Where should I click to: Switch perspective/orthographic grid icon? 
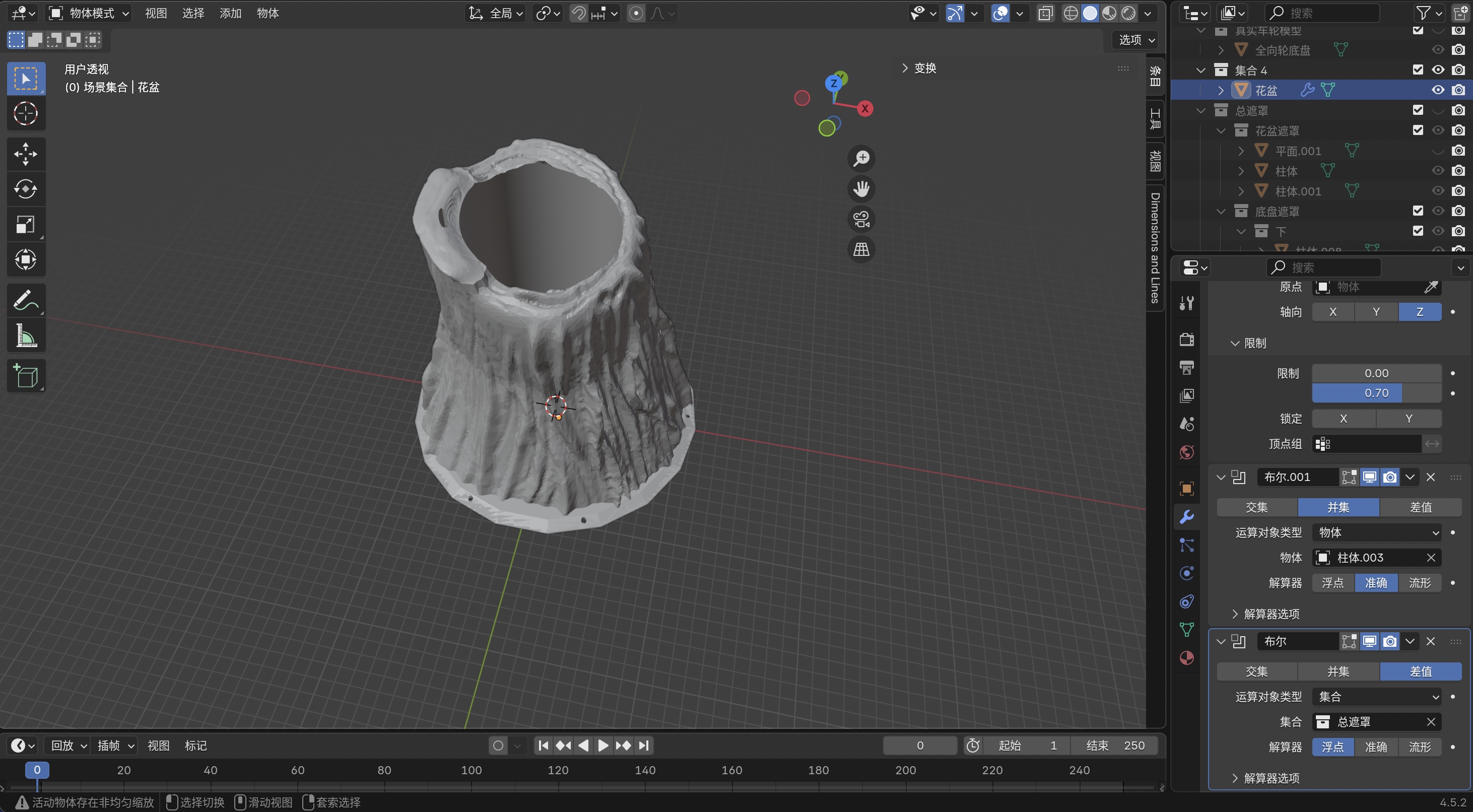[861, 249]
